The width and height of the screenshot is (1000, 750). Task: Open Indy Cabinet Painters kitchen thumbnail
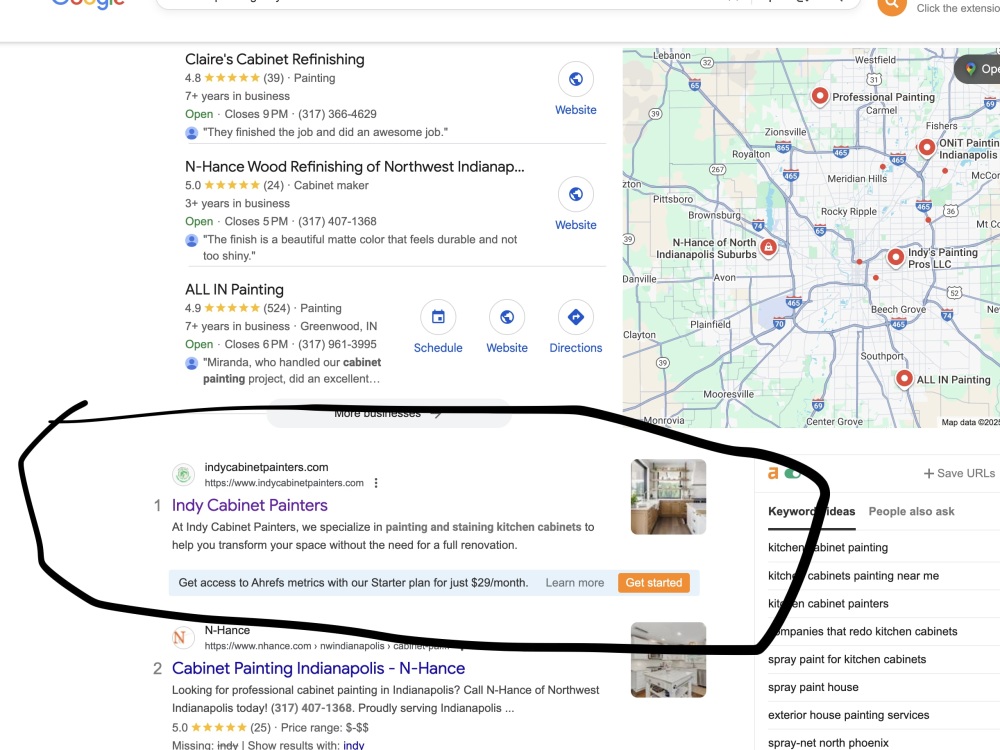pos(668,497)
